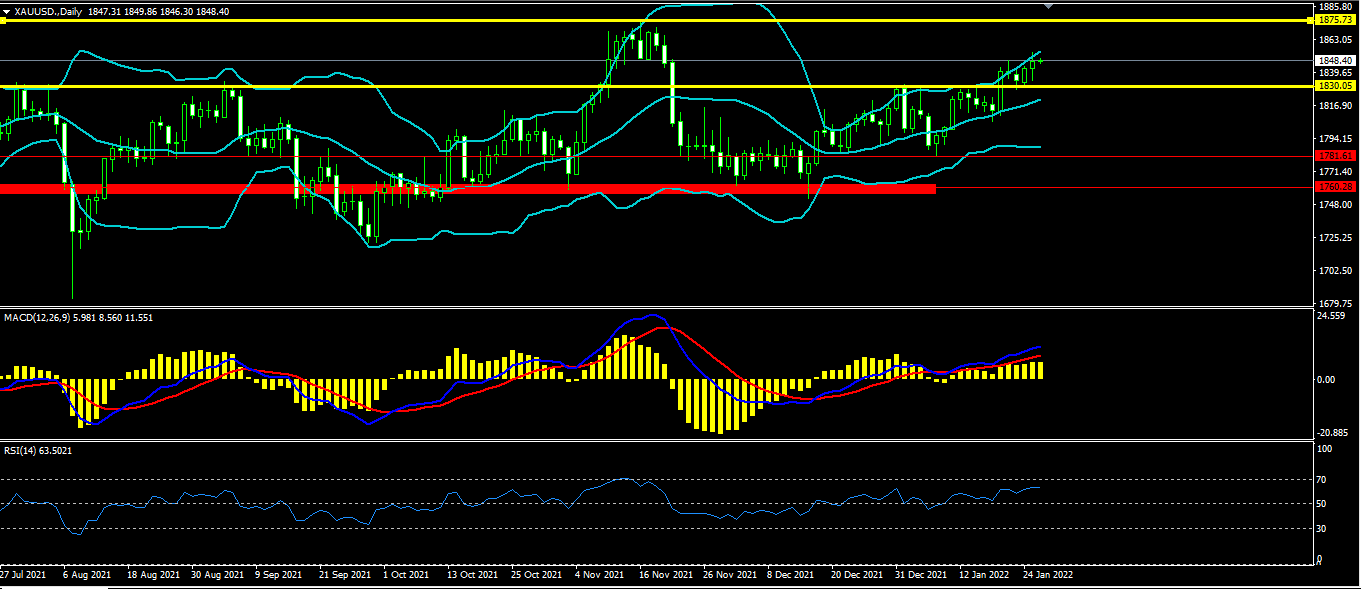The height and width of the screenshot is (589, 1361).
Task: Click the RSI 70 level scale value
Action: 1322,480
